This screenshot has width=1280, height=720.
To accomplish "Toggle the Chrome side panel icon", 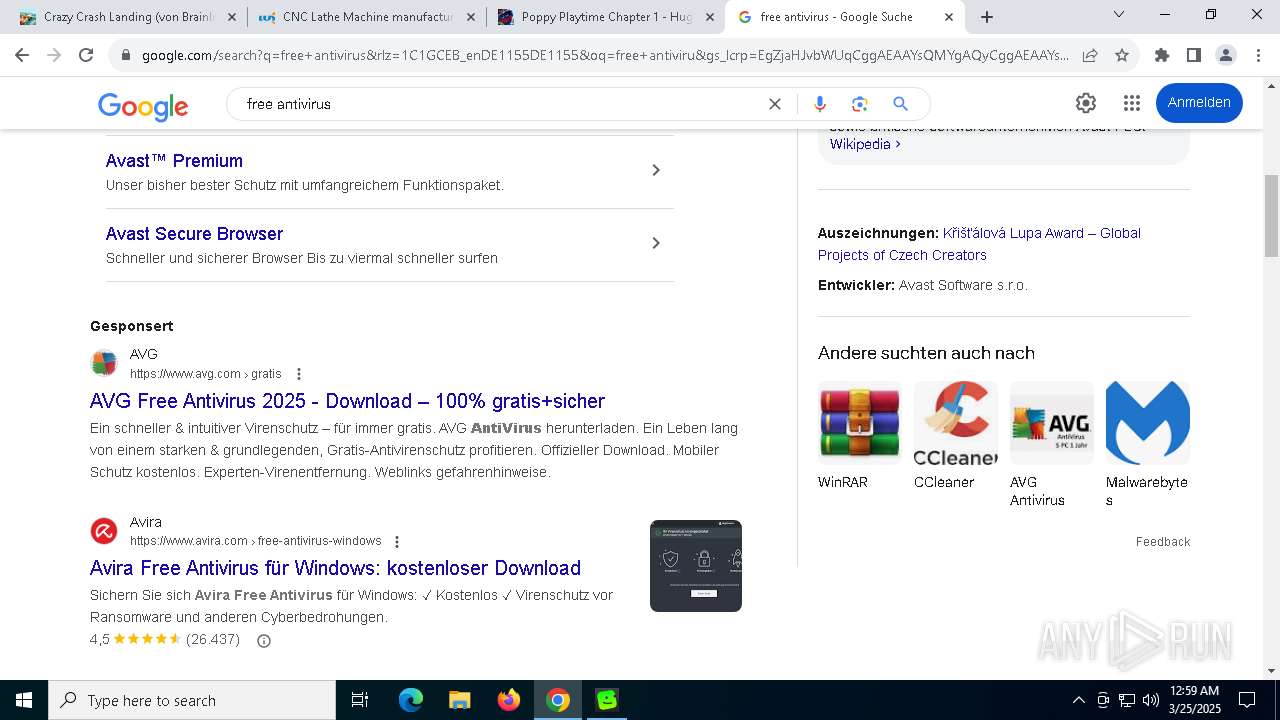I will tap(1193, 56).
